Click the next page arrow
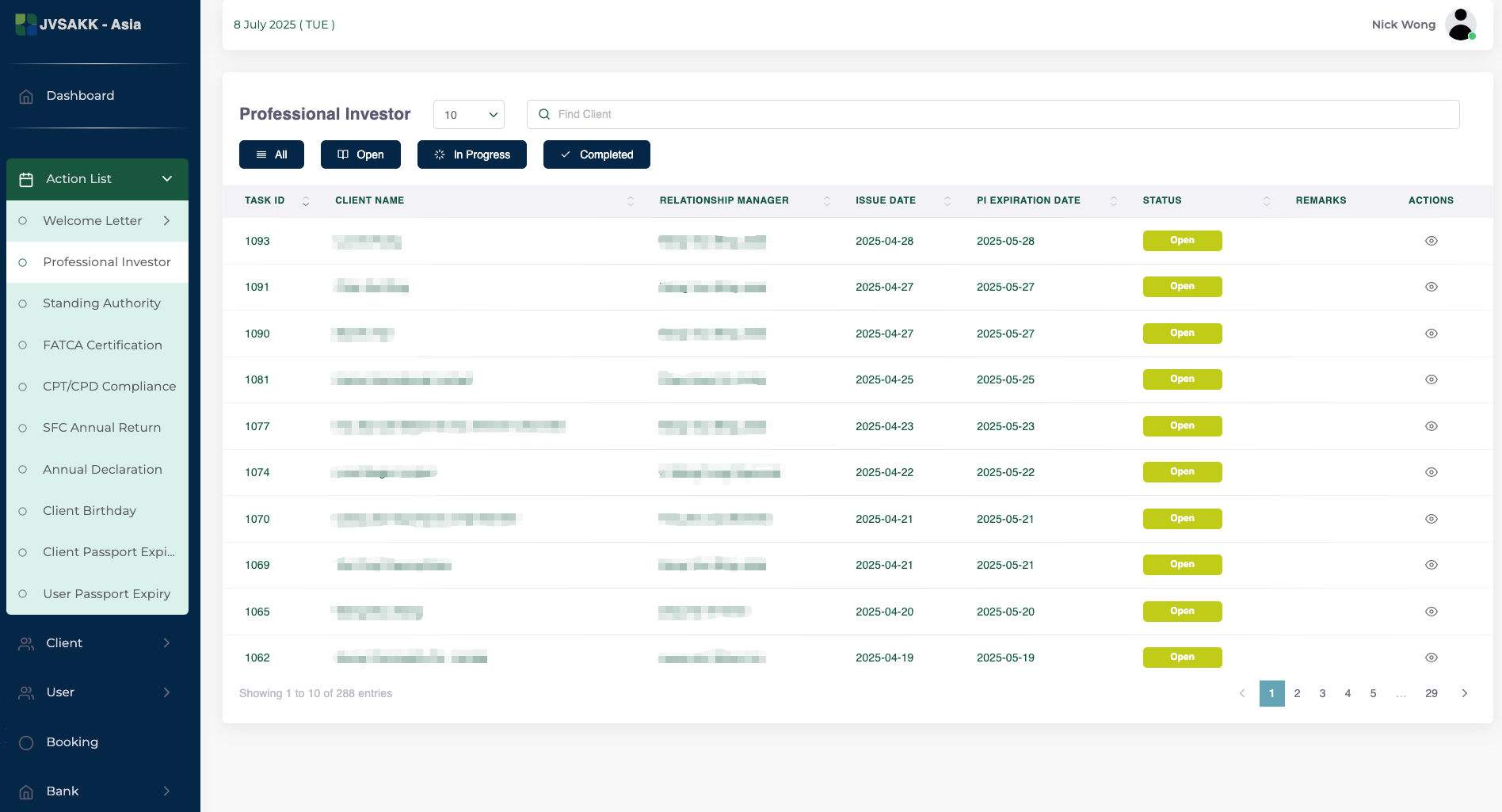This screenshot has height=812, width=1502. (1464, 693)
